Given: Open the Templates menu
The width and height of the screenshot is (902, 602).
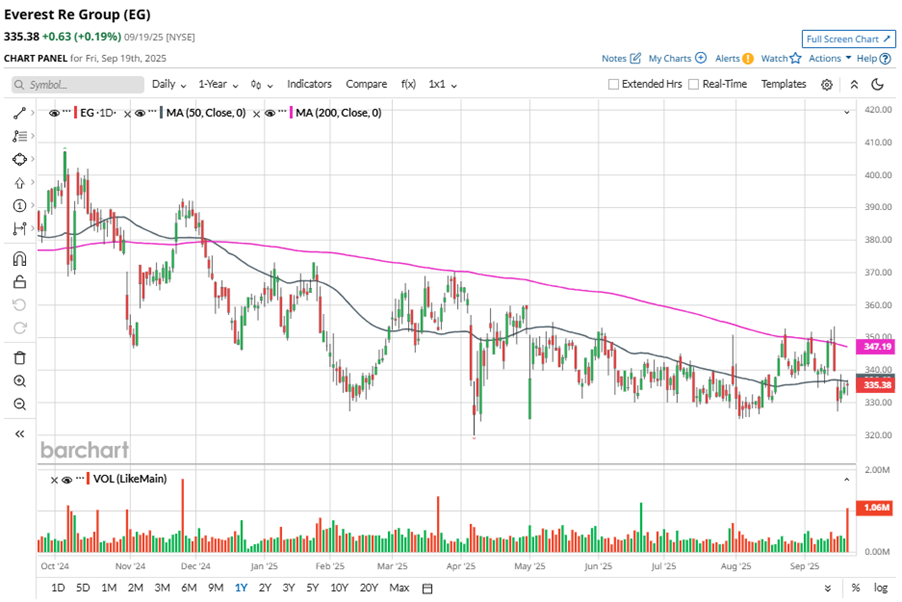Looking at the screenshot, I should (783, 85).
